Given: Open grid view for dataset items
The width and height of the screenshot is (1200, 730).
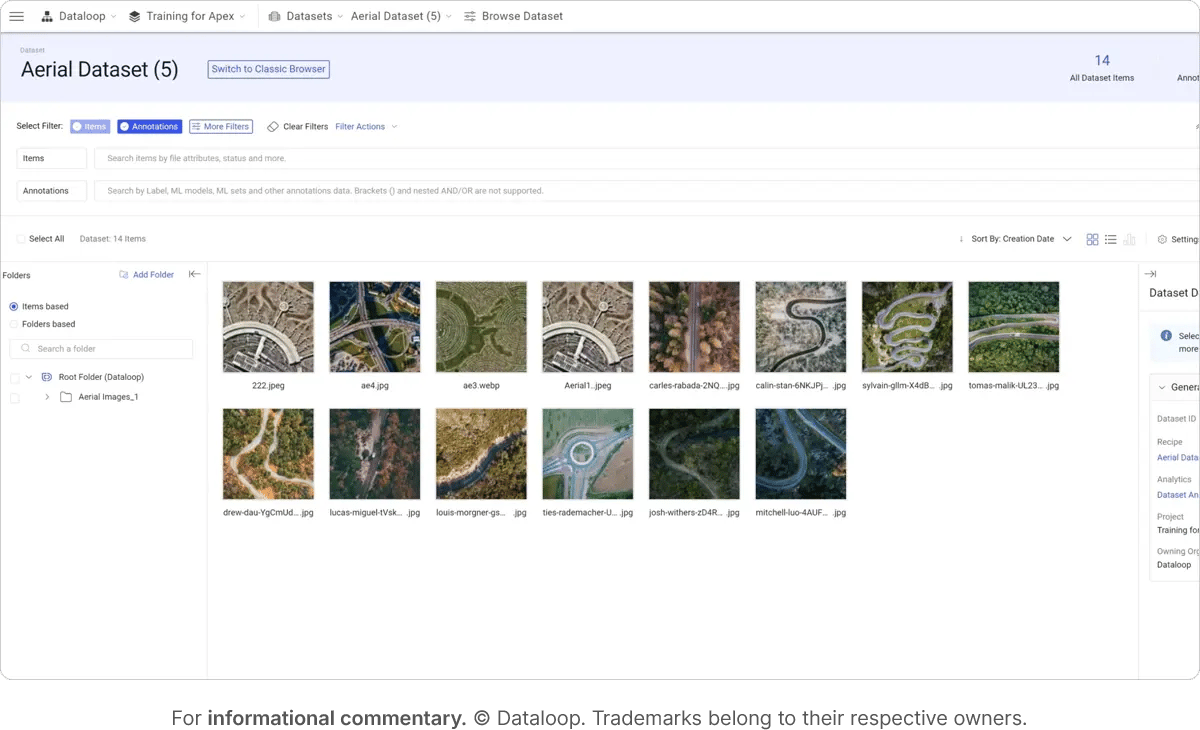Looking at the screenshot, I should (x=1092, y=239).
